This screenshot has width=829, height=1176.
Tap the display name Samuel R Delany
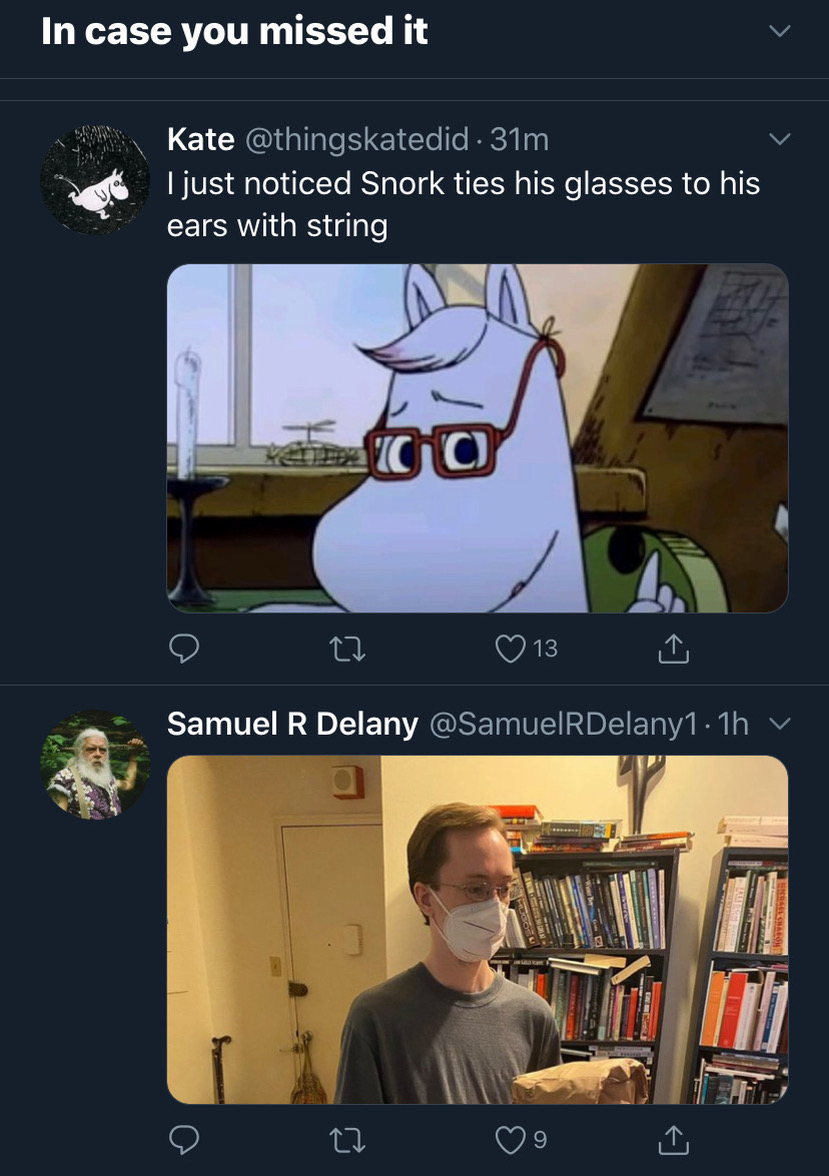click(292, 724)
